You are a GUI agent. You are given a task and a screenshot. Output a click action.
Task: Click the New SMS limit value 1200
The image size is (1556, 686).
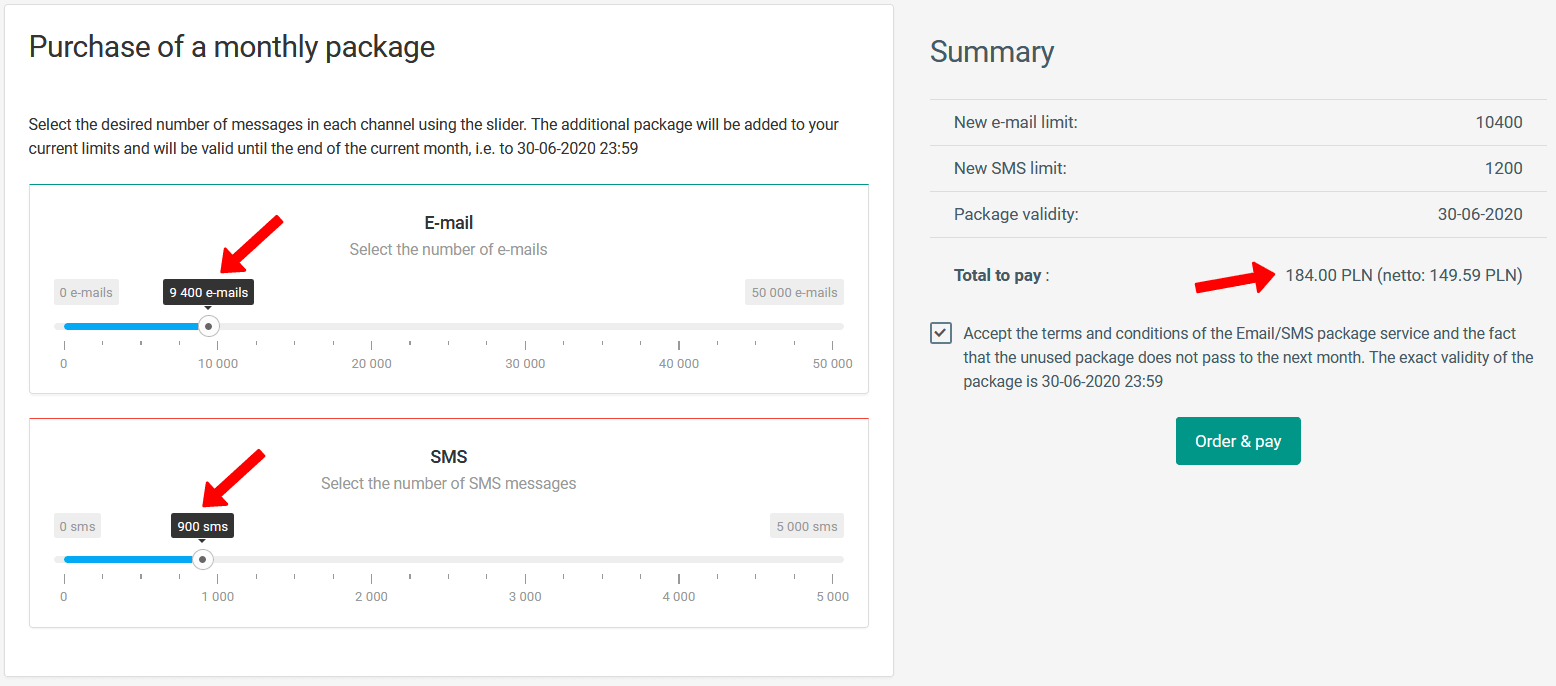(1503, 168)
